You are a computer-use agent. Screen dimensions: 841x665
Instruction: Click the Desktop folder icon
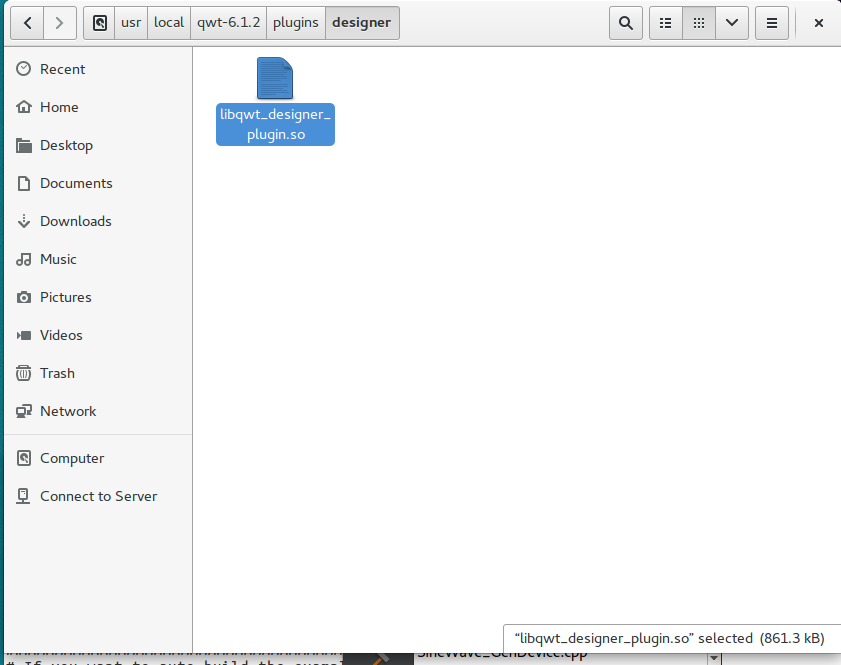click(23, 145)
